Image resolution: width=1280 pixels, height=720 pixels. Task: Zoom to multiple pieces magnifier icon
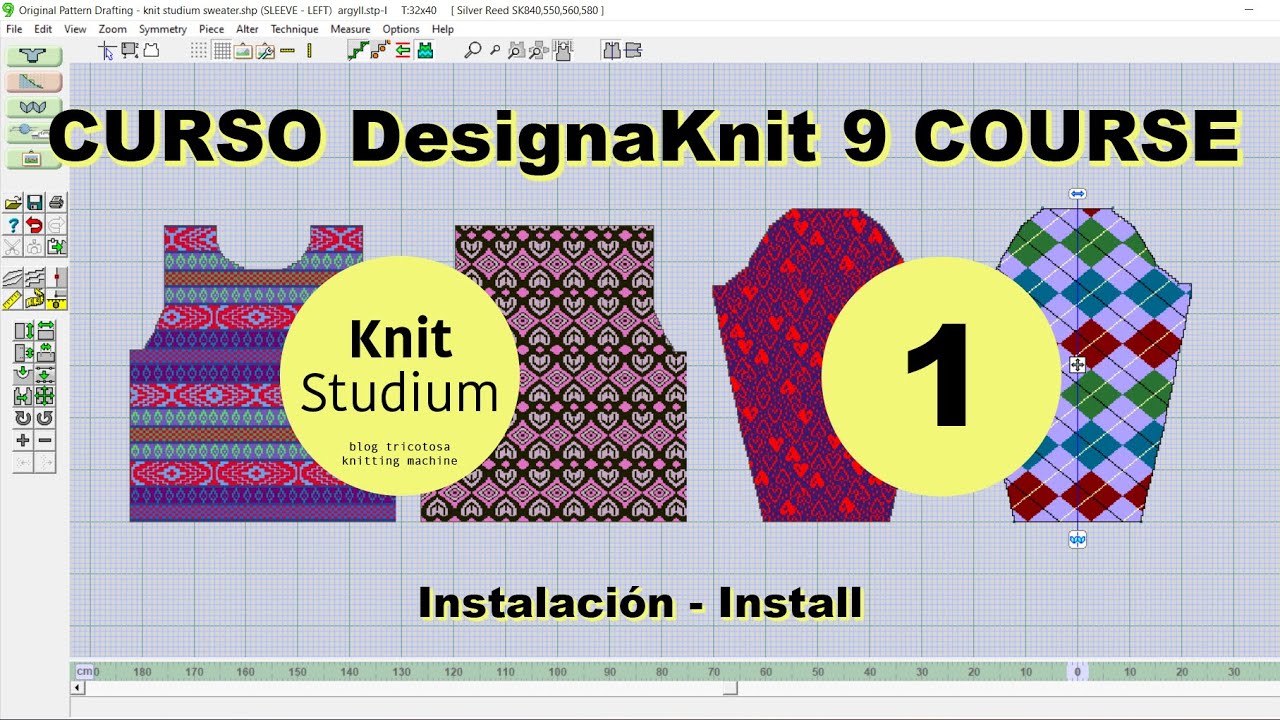point(539,50)
